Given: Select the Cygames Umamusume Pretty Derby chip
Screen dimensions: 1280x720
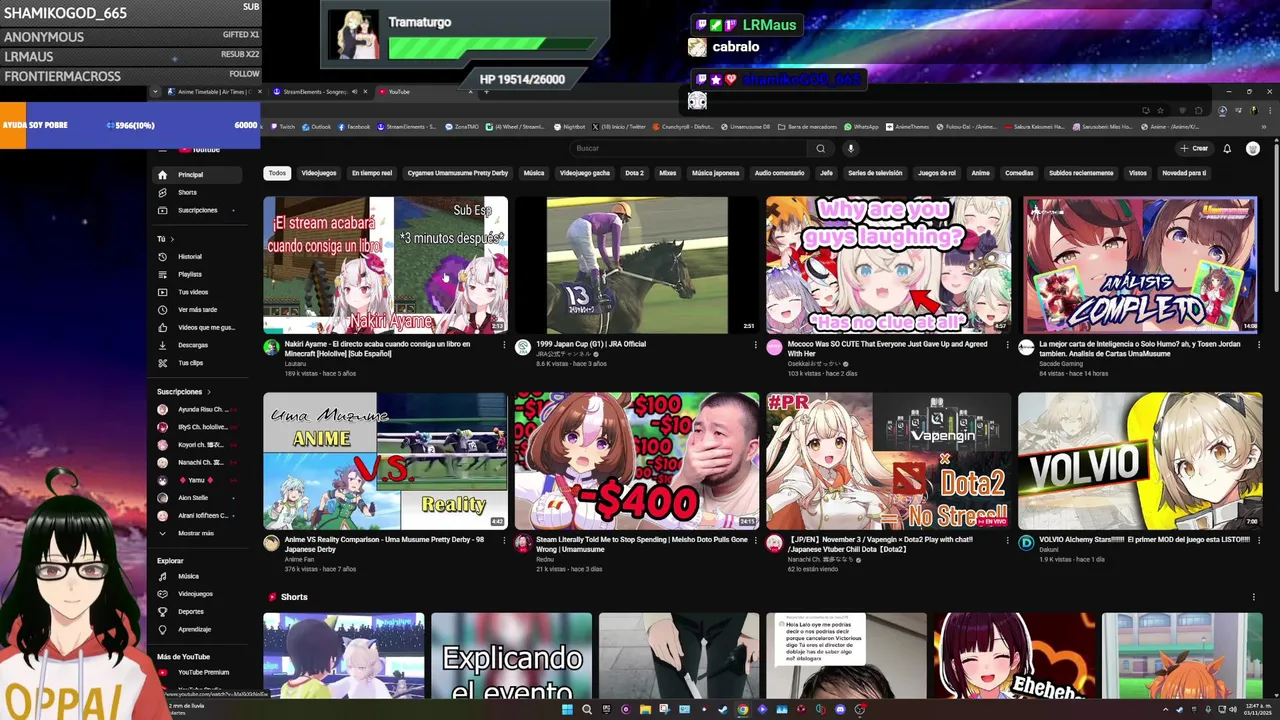Looking at the screenshot, I should (x=458, y=173).
